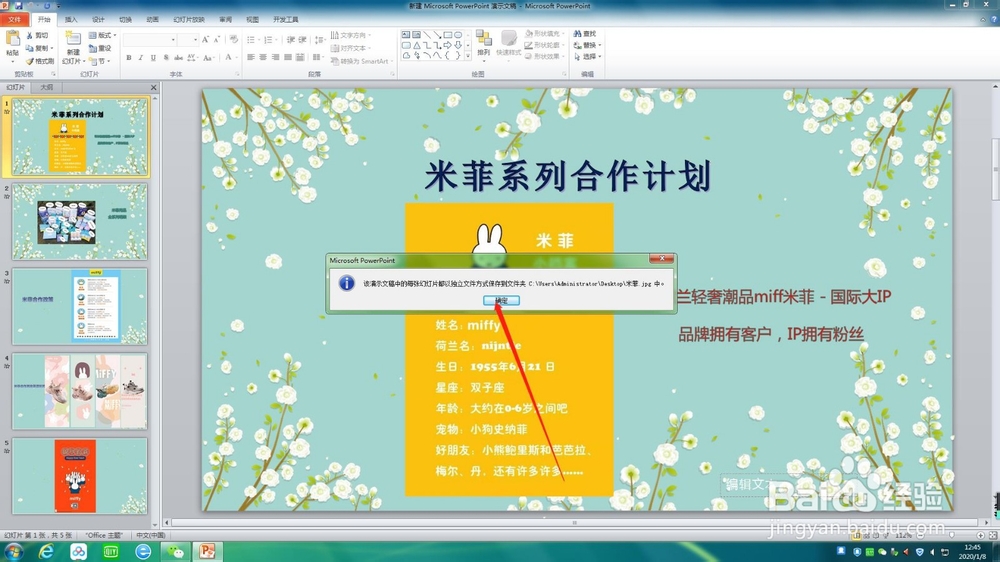This screenshot has height=562, width=1000.
Task: Open the 选择 Select dropdown
Action: pyautogui.click(x=587, y=57)
